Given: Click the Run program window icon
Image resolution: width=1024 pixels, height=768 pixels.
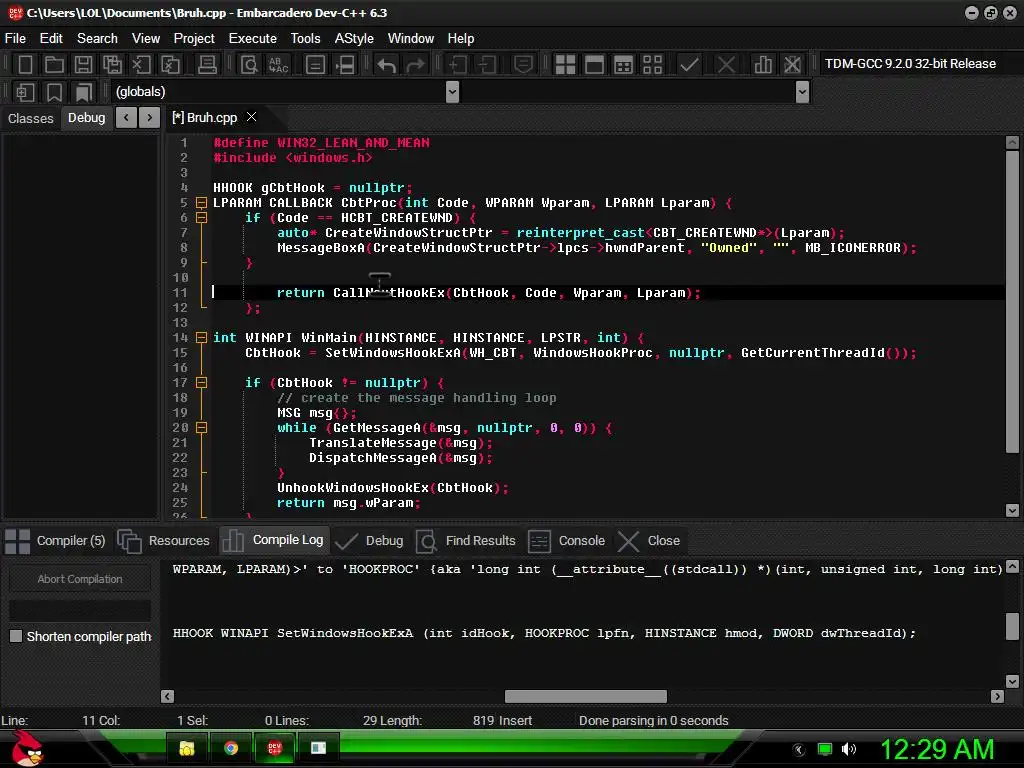Looking at the screenshot, I should coord(594,64).
